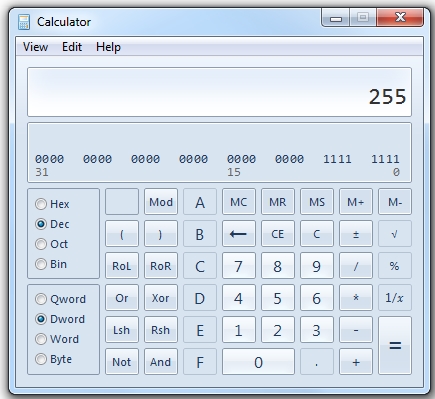Viewport: 435px width, 399px height.
Task: Click the Lsh left shift button
Action: point(122,330)
